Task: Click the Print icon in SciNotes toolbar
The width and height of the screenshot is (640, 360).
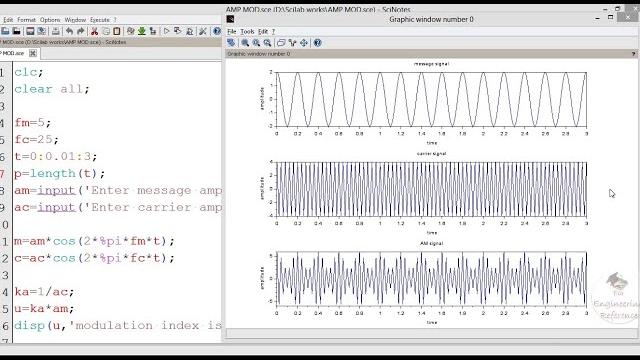Action: [56, 31]
